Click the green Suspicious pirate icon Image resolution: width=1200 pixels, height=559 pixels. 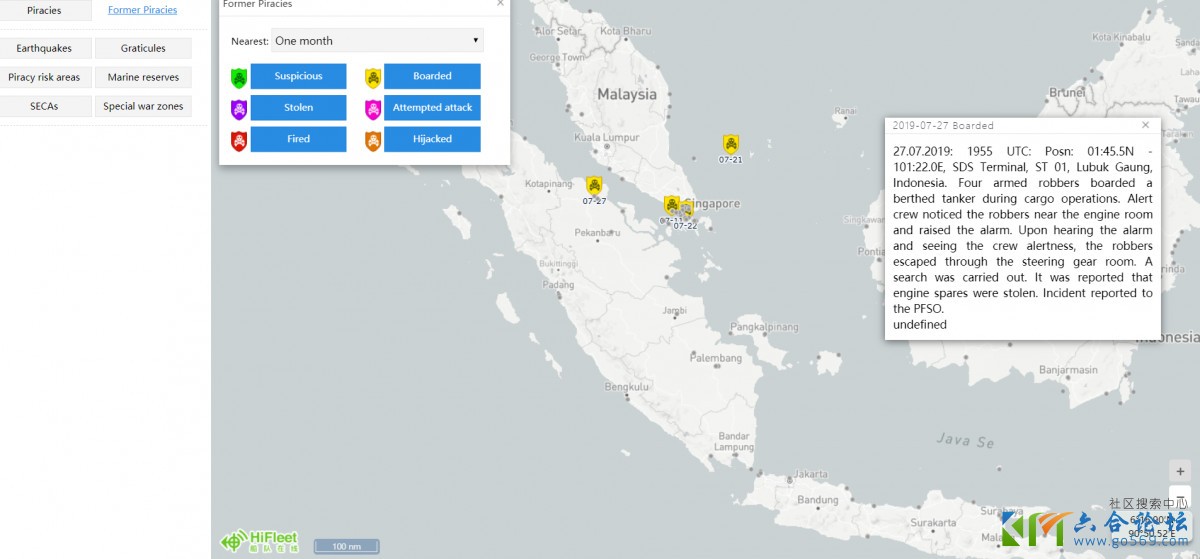click(x=239, y=77)
